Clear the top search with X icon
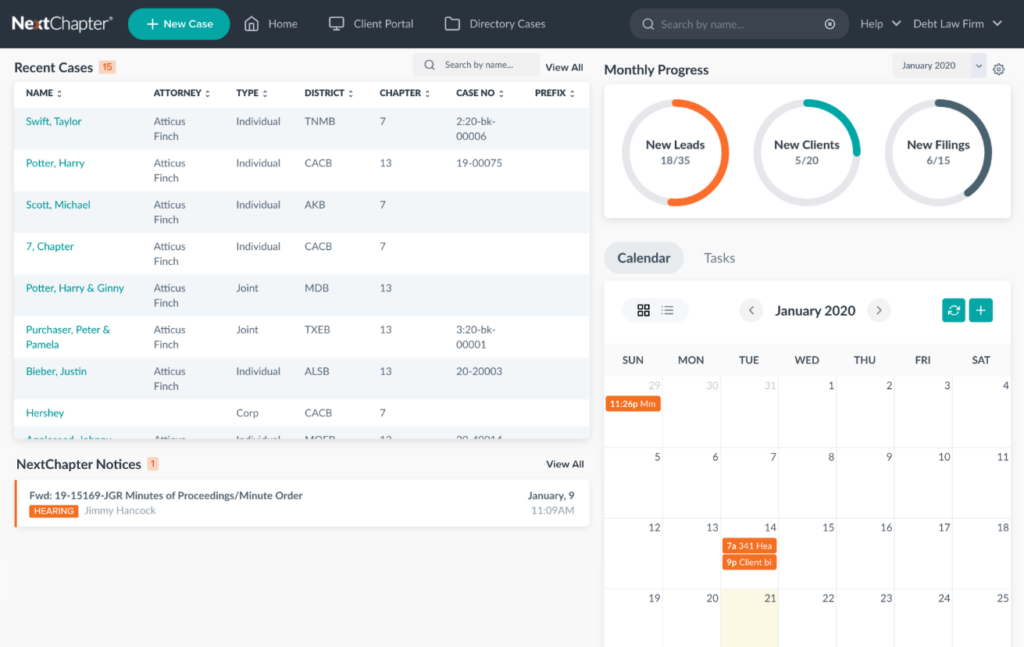1024x647 pixels. [829, 24]
